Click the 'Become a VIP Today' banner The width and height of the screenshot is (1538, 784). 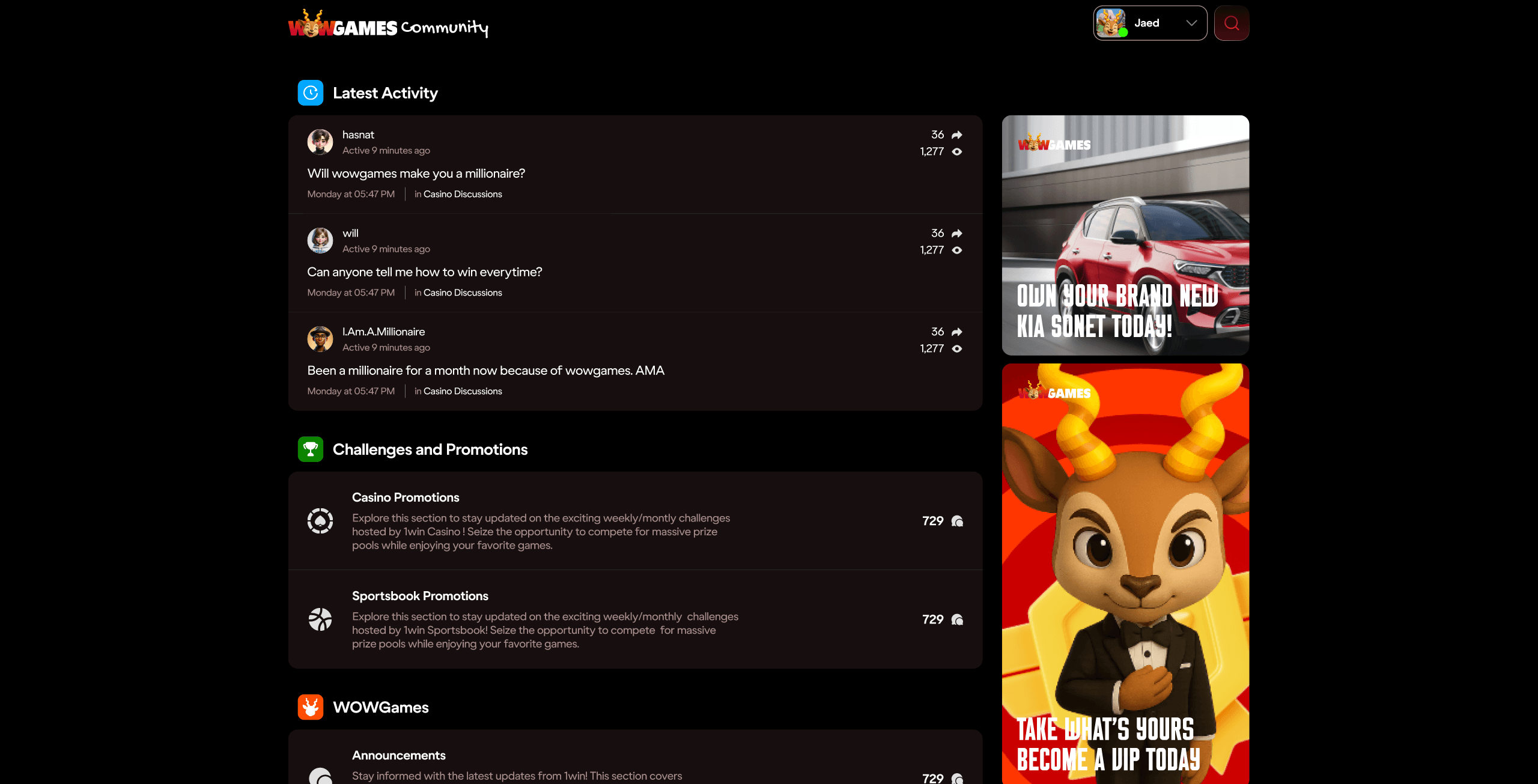pyautogui.click(x=1125, y=574)
